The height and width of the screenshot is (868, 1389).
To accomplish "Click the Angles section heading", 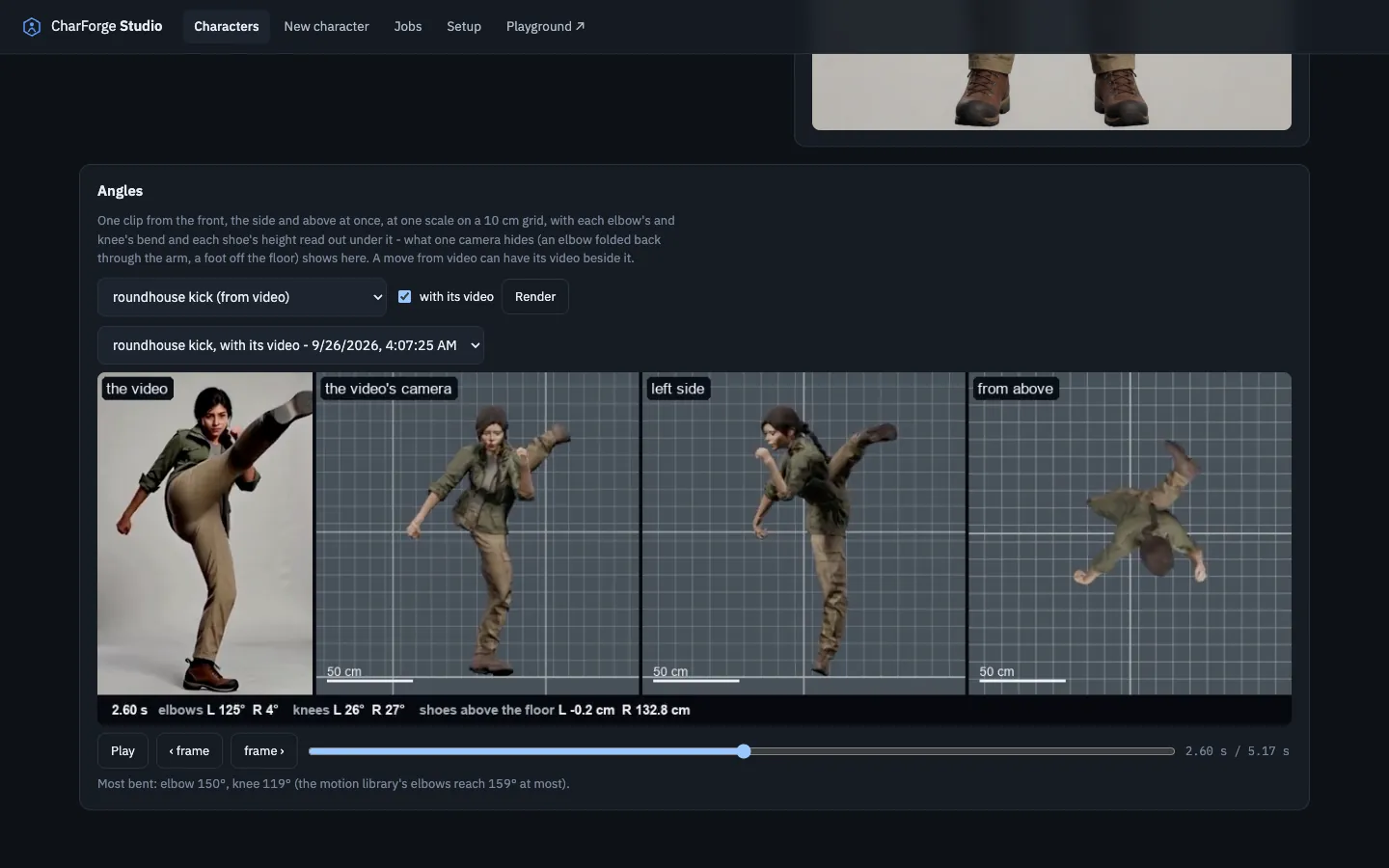I will (120, 191).
